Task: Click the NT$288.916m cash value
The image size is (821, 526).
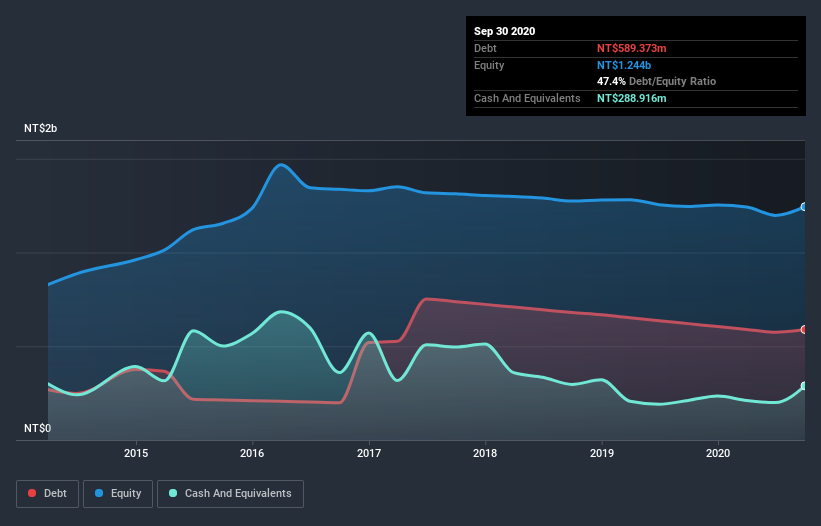Action: [631, 98]
